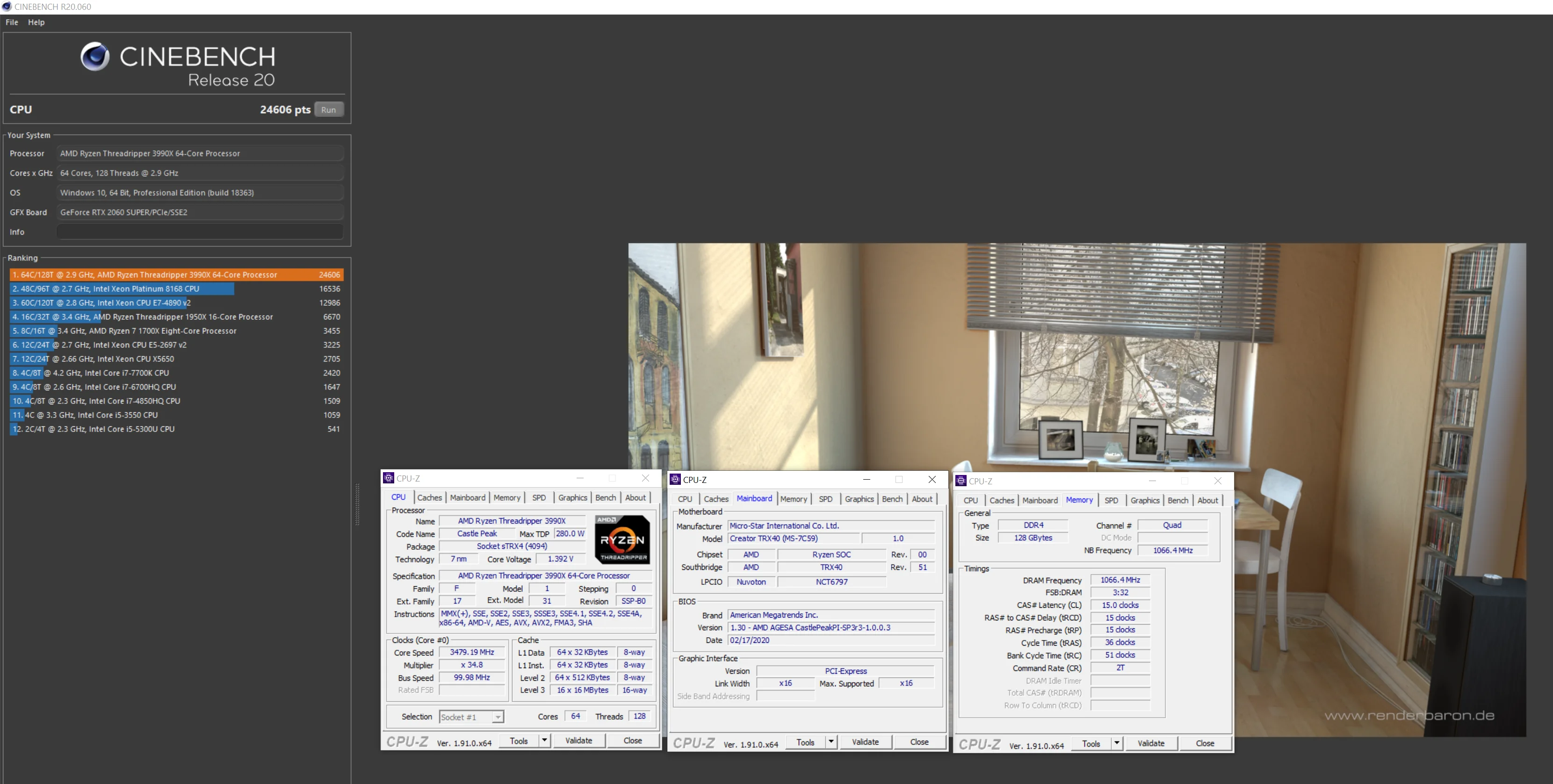Click the Core Speed 3479.19 MHz value

(472, 652)
